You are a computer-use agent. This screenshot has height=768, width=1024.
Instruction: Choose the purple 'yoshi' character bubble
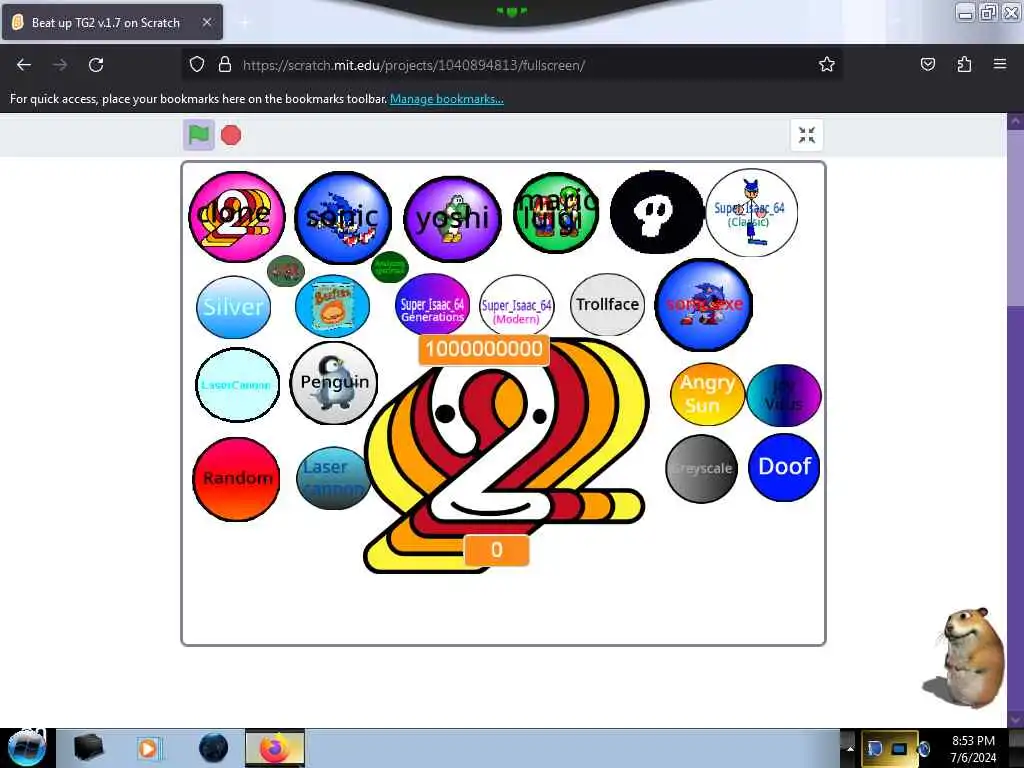(x=453, y=219)
